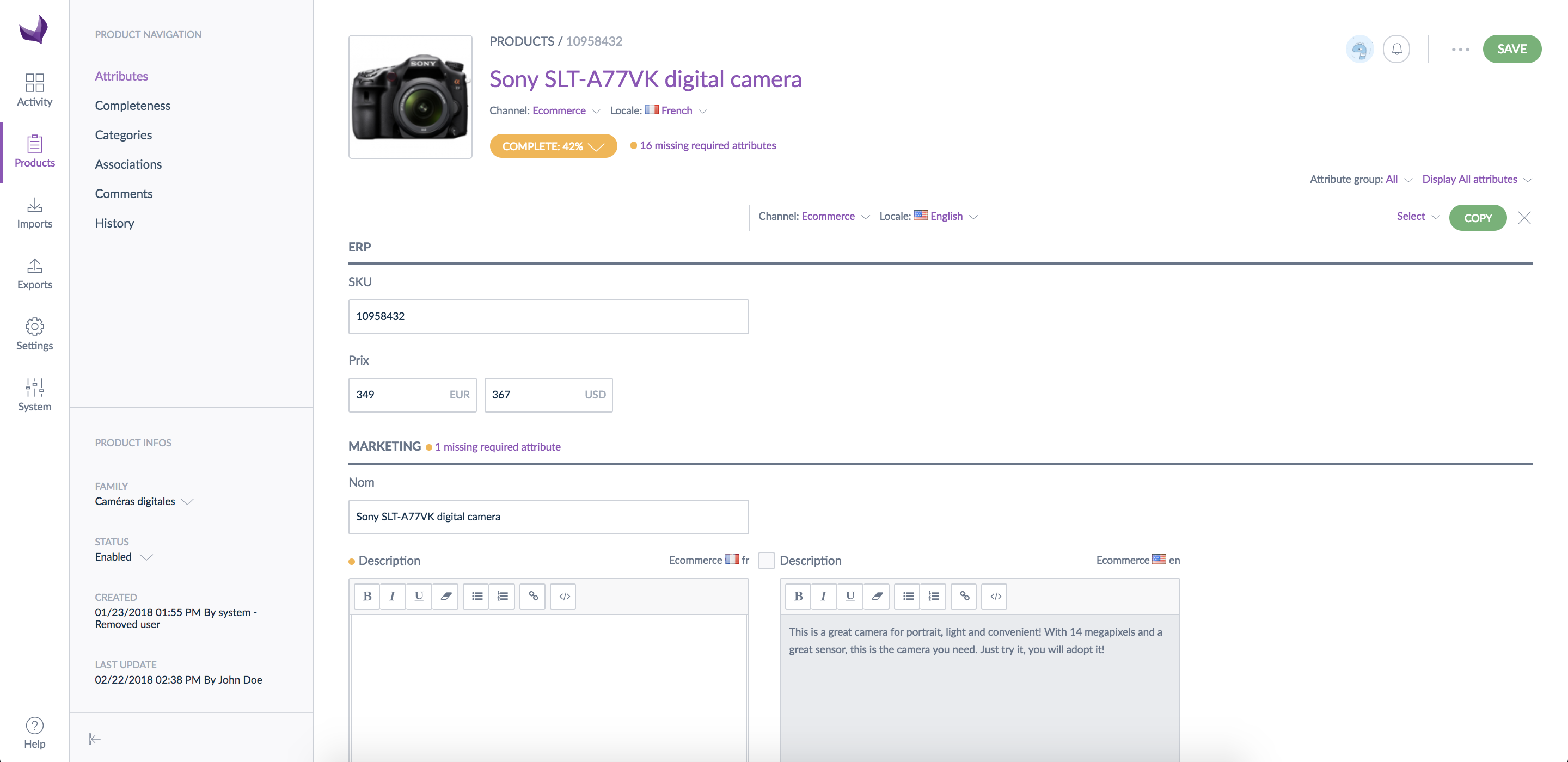Select the Products icon in the sidebar

[x=34, y=151]
